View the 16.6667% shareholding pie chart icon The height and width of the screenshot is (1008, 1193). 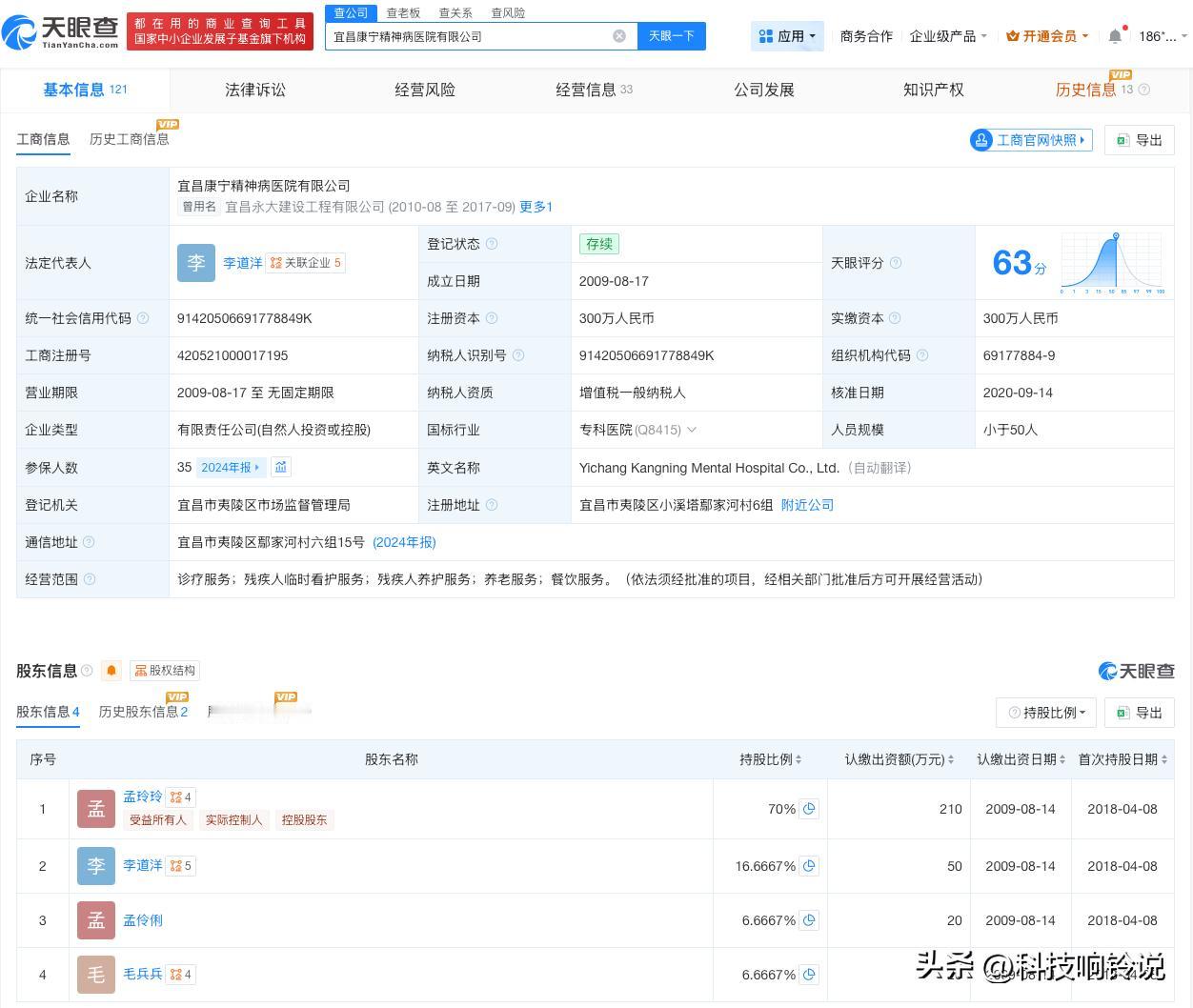point(809,866)
